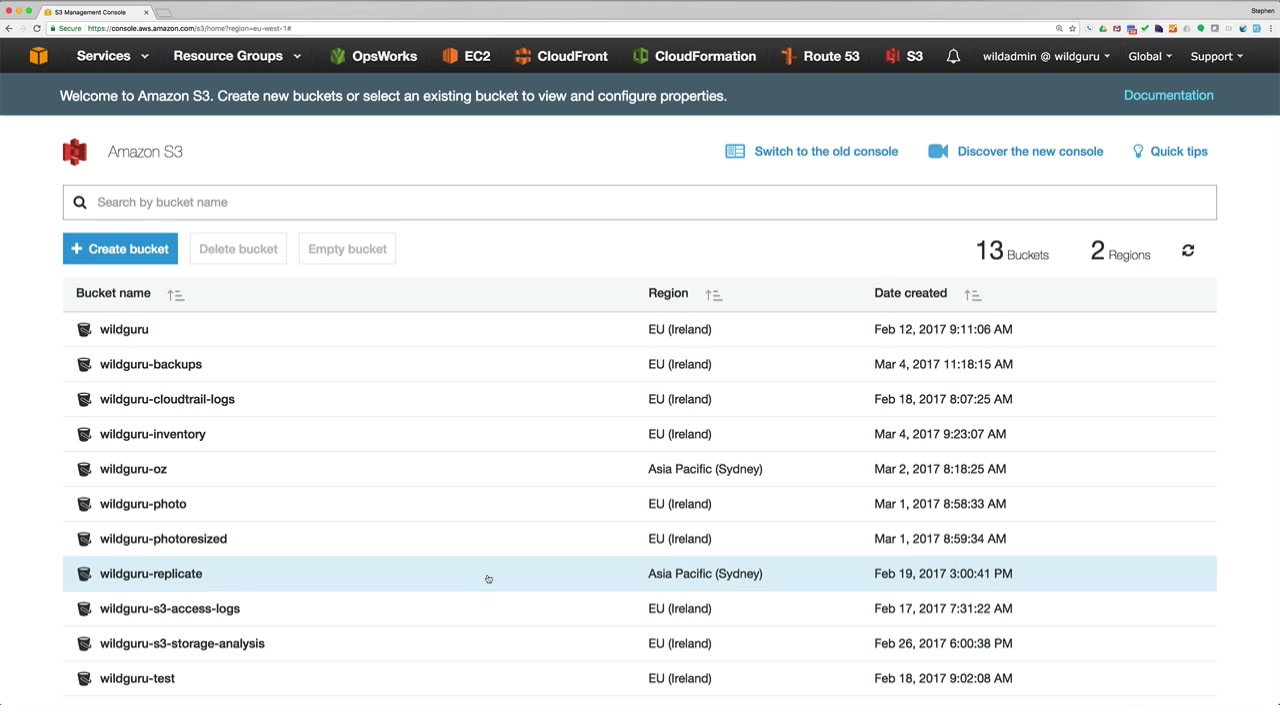The image size is (1280, 720).
Task: Click the Amazon S3 heading text
Action: [x=145, y=152]
